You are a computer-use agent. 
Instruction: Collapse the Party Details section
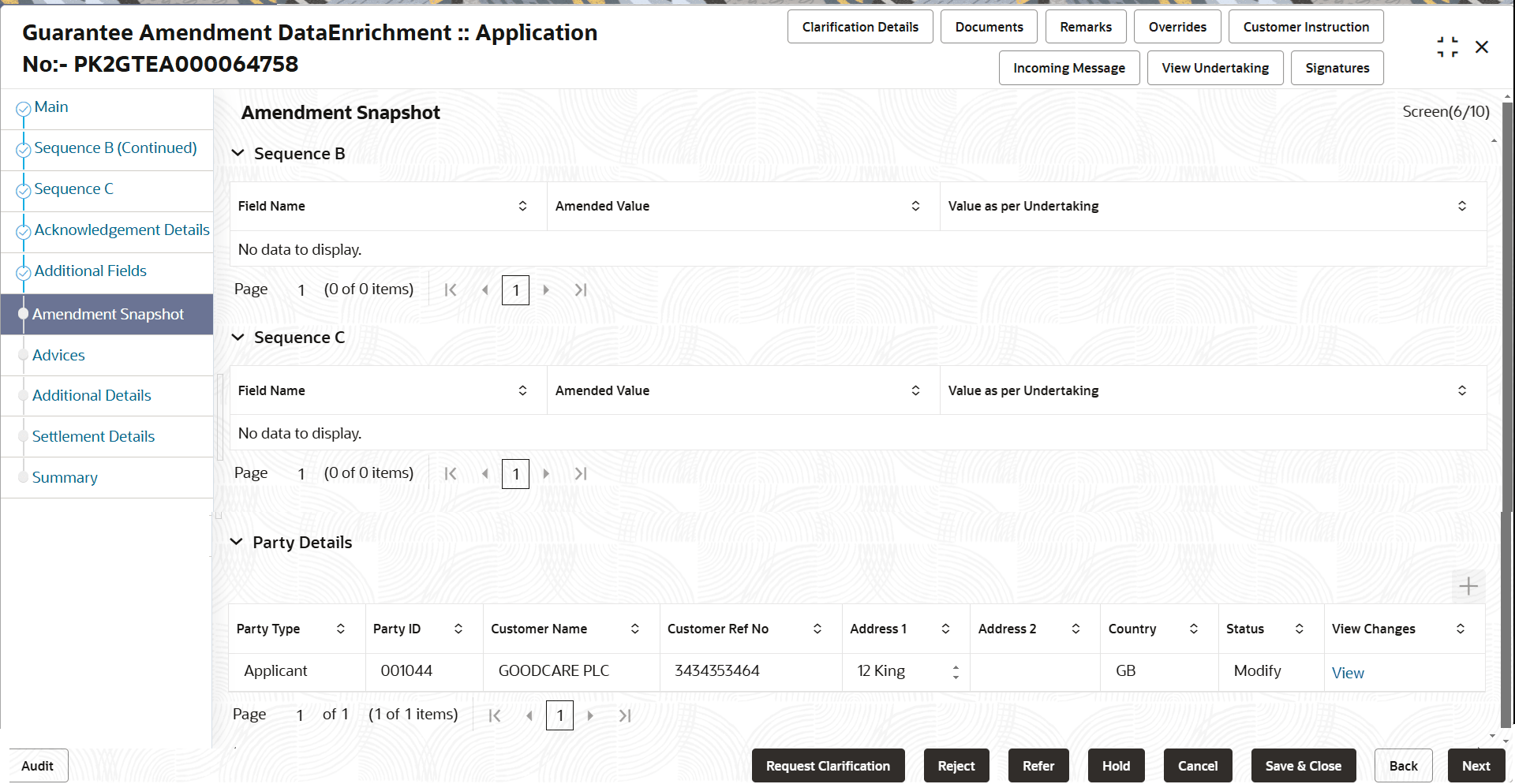coord(238,542)
